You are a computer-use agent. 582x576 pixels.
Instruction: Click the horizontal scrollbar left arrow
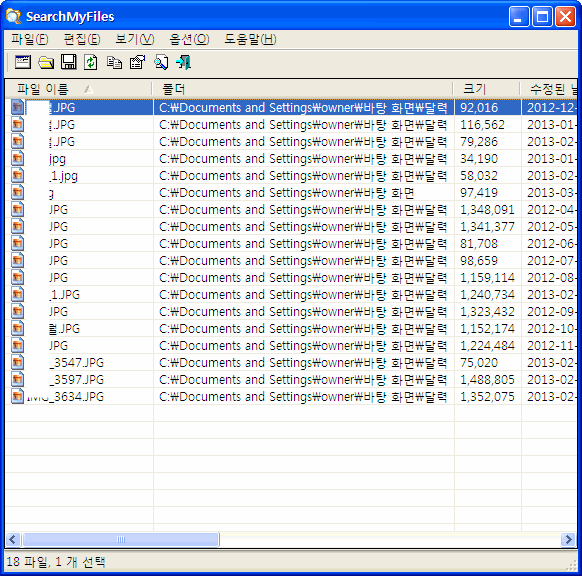tap(13, 539)
